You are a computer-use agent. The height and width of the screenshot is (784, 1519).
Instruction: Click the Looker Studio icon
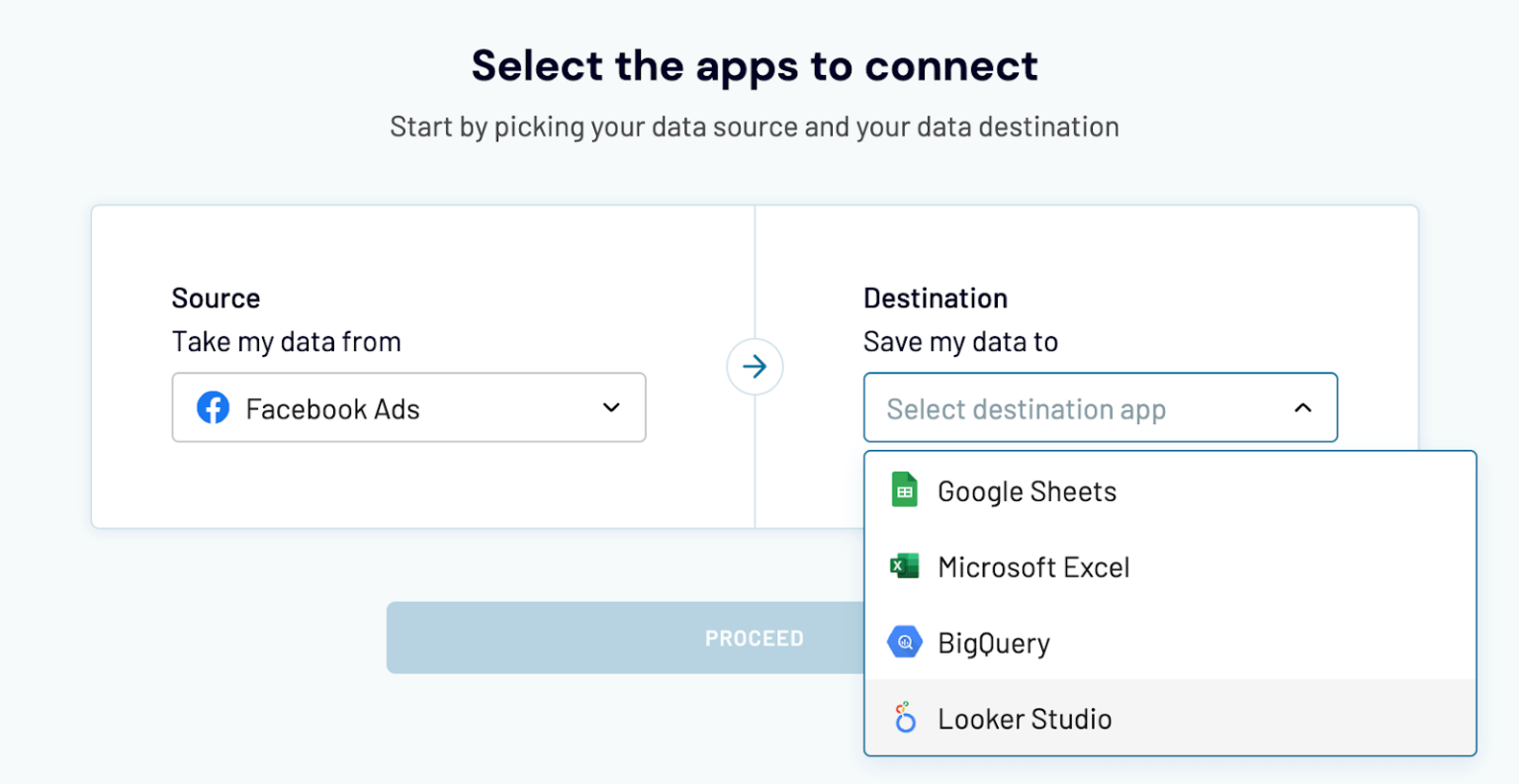pos(904,718)
